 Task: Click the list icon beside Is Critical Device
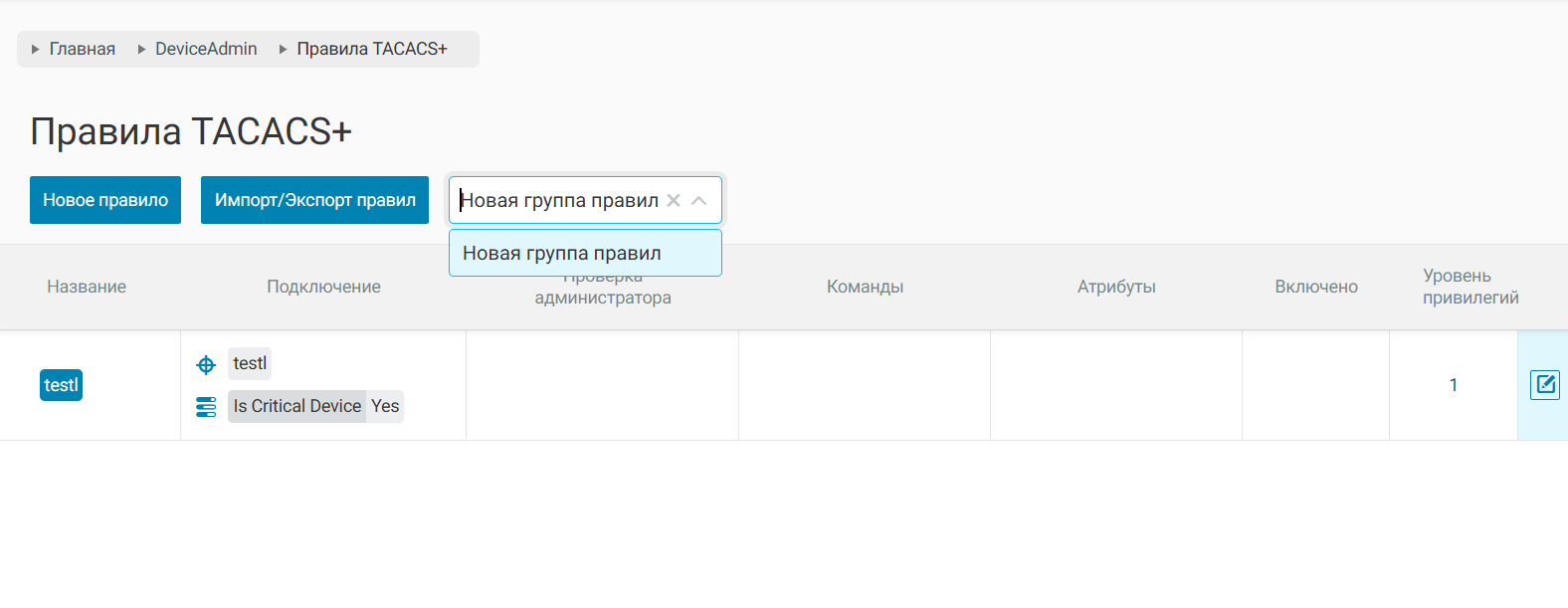coord(206,407)
